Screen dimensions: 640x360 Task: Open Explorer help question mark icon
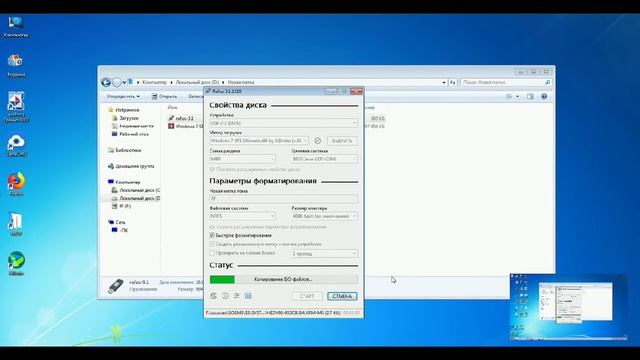pos(544,96)
